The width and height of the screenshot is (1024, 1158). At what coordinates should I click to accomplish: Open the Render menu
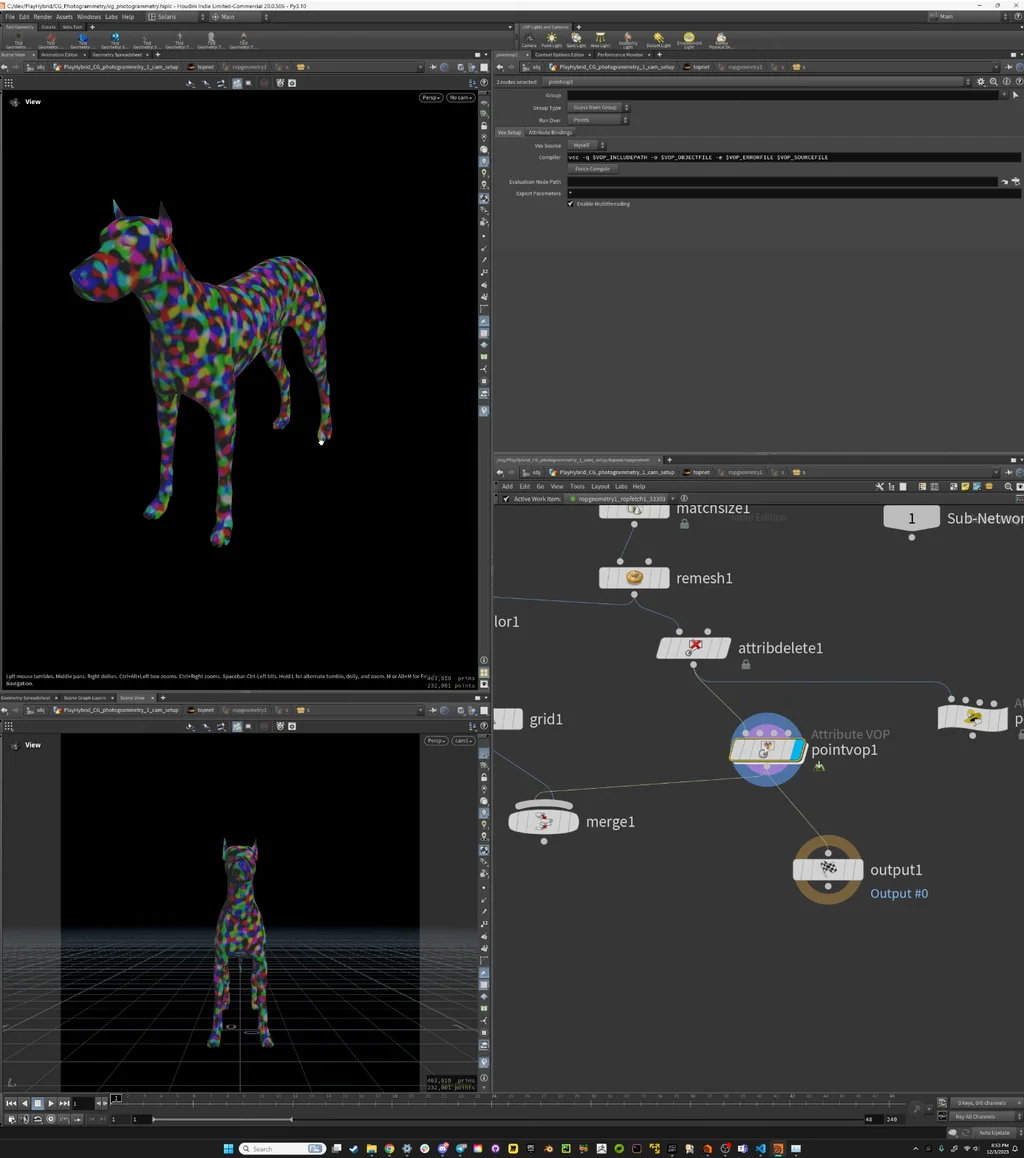click(x=43, y=17)
